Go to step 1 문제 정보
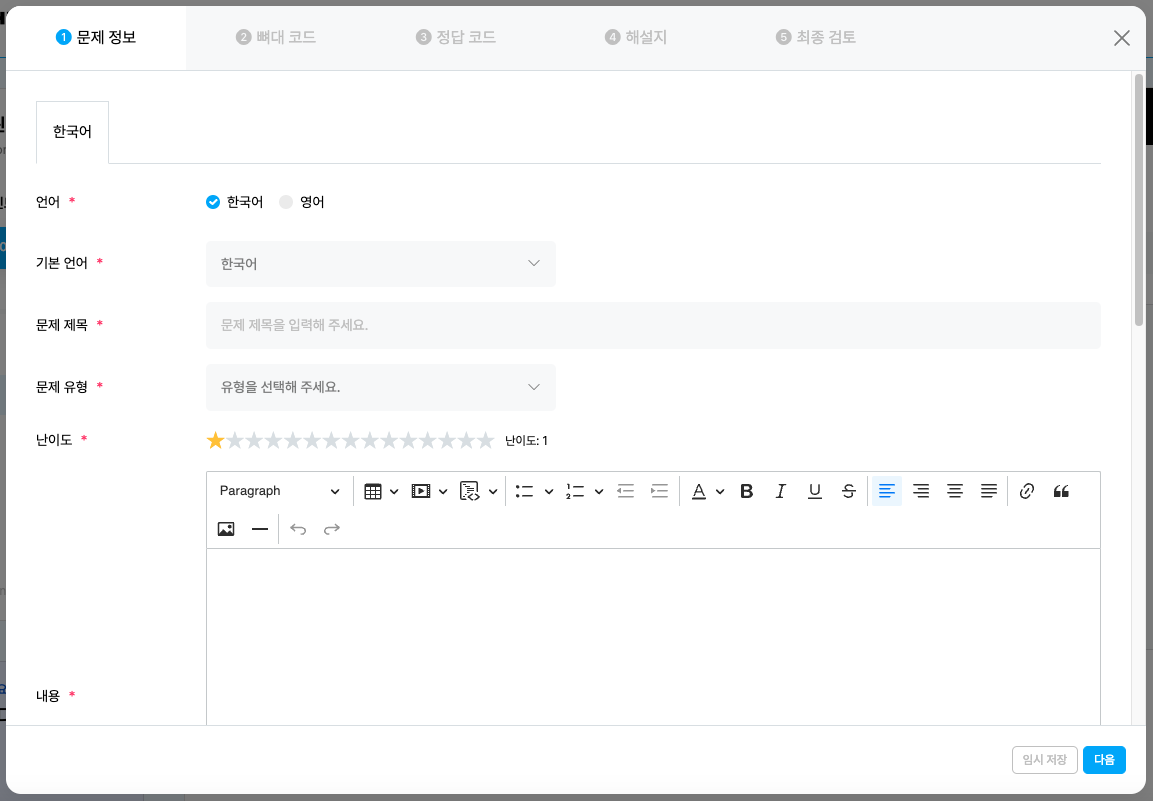This screenshot has height=801, width=1153. point(96,38)
